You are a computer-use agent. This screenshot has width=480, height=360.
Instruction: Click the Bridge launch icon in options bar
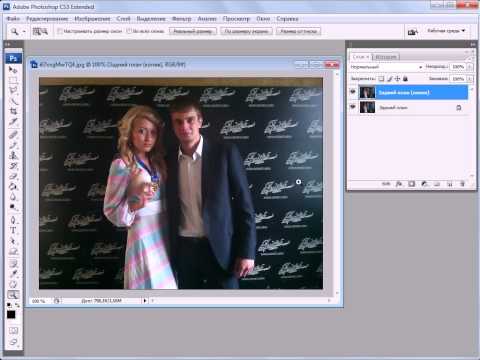pyautogui.click(x=413, y=32)
